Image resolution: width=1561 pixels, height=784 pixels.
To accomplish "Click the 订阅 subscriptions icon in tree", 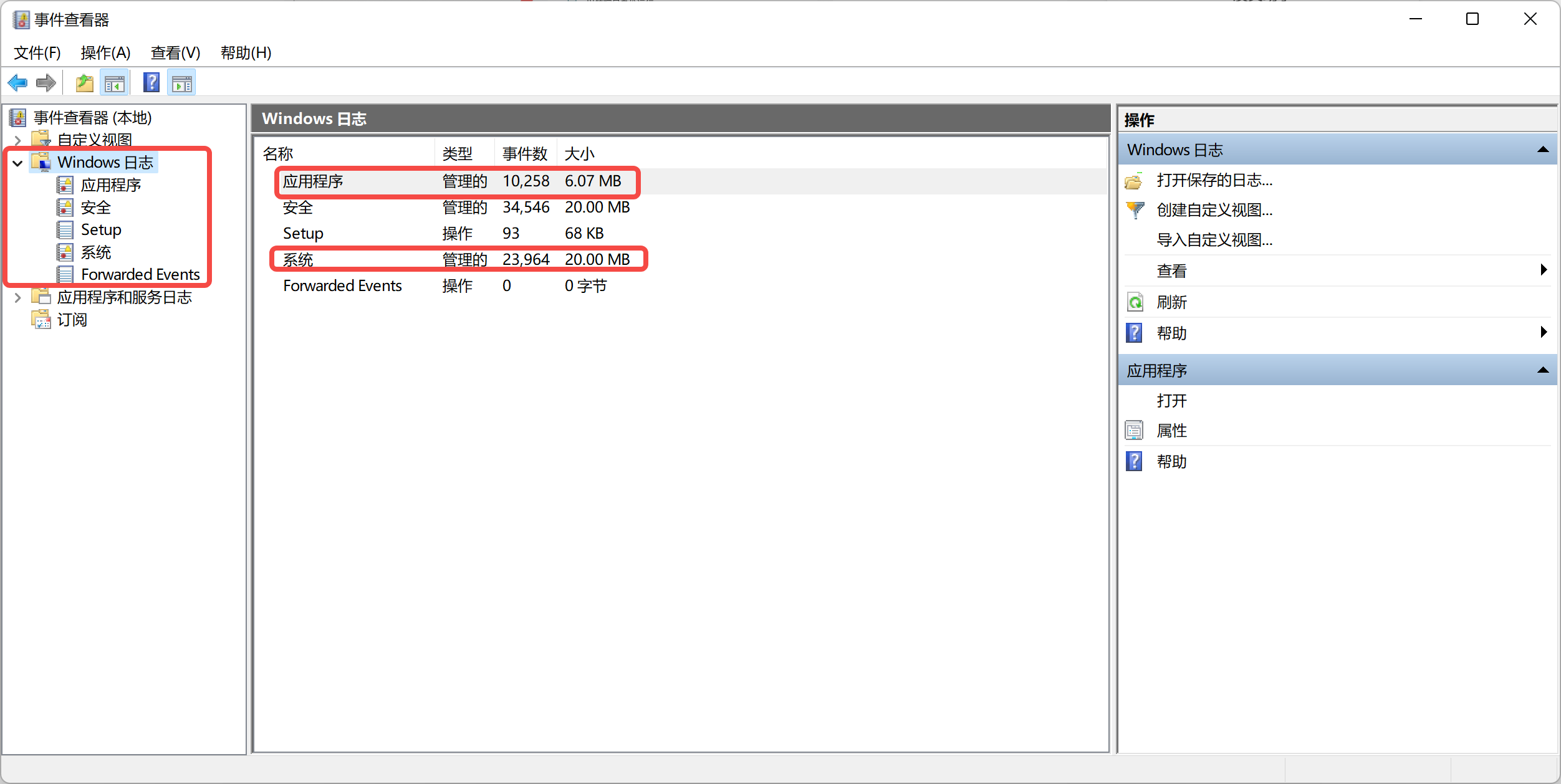I will [x=41, y=319].
